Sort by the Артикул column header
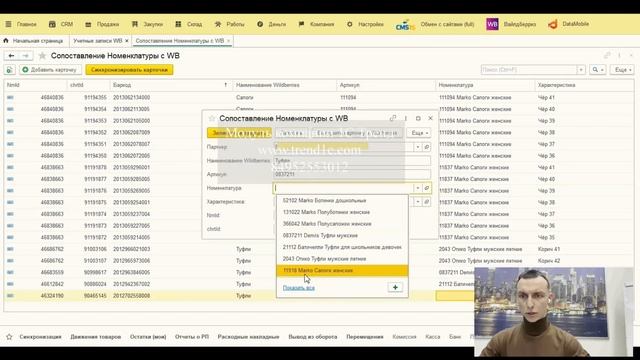 click(x=386, y=85)
